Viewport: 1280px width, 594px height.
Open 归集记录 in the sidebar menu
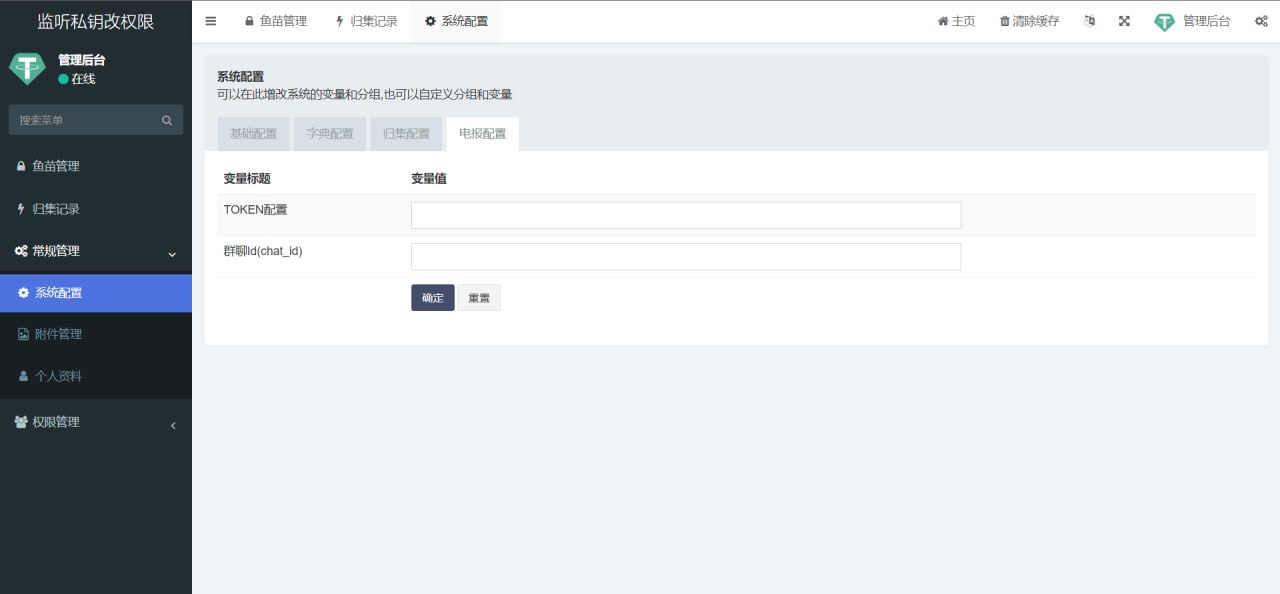coord(96,209)
